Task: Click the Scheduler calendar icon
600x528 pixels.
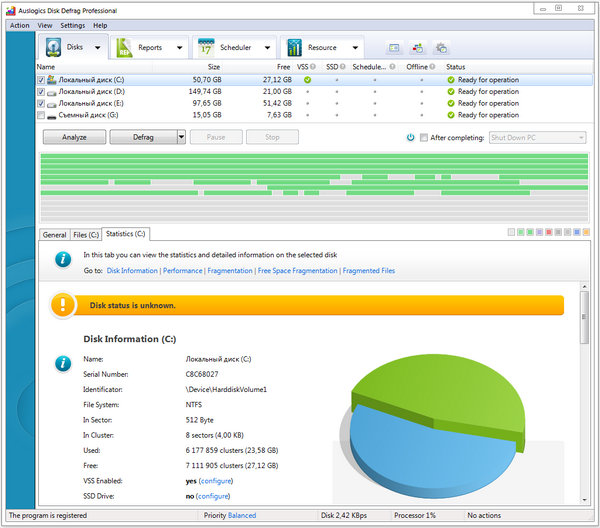Action: (x=204, y=47)
